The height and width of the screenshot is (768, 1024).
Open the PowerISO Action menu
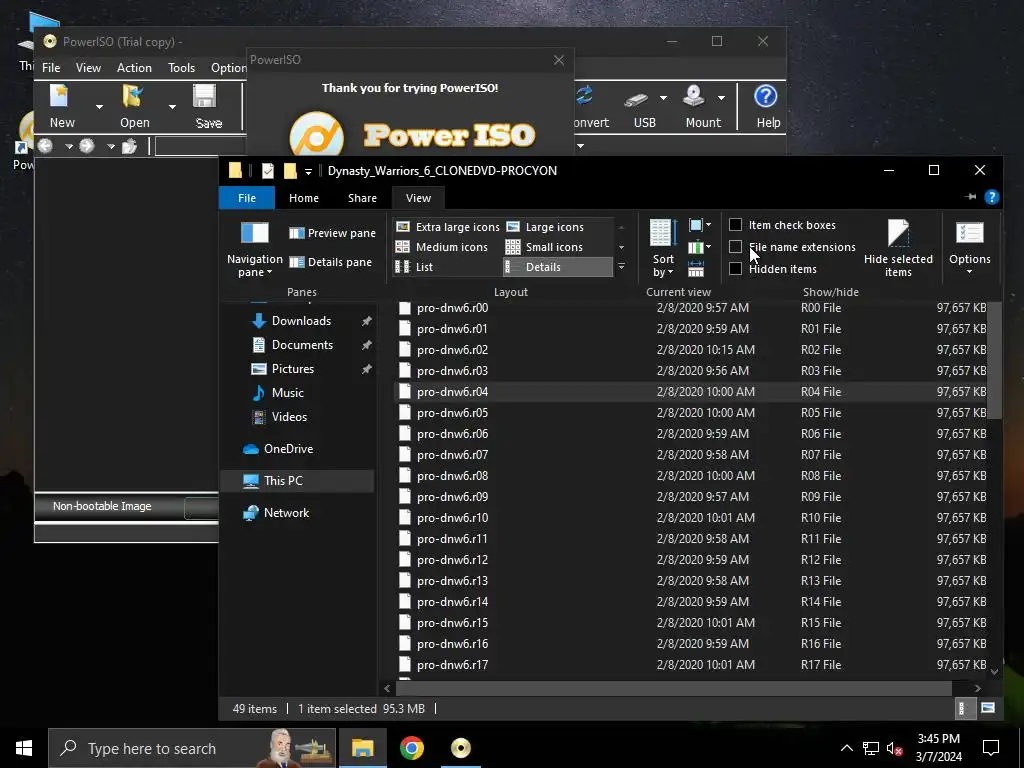[x=134, y=67]
